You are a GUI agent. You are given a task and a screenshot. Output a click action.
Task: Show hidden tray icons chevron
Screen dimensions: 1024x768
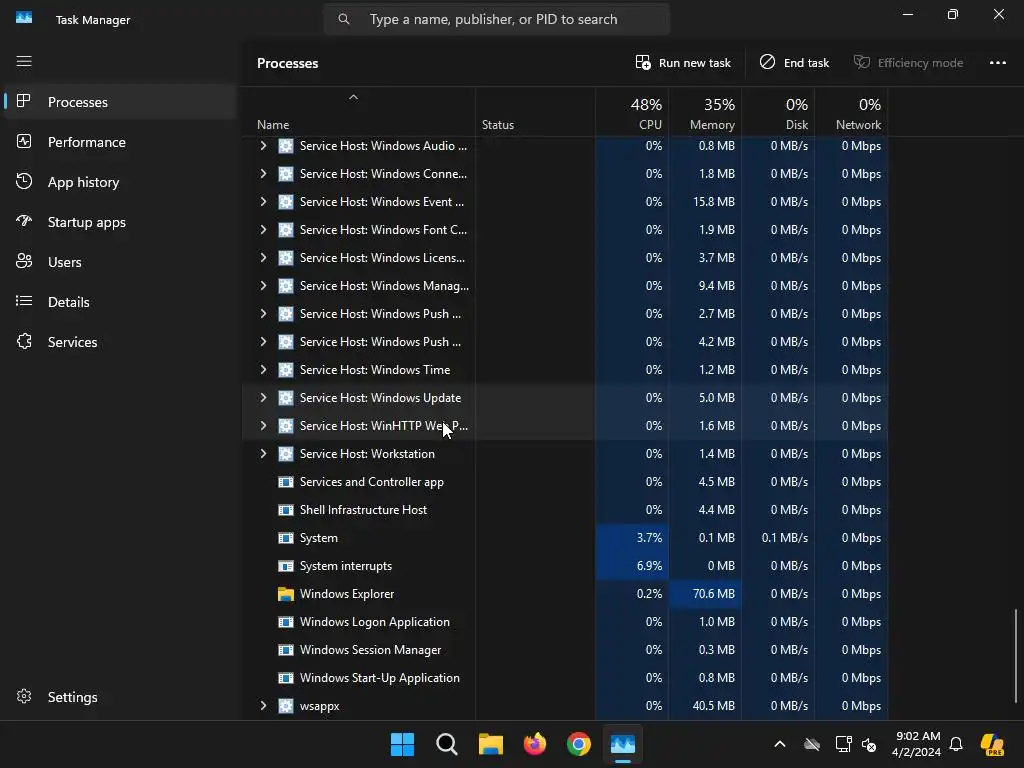tap(780, 744)
